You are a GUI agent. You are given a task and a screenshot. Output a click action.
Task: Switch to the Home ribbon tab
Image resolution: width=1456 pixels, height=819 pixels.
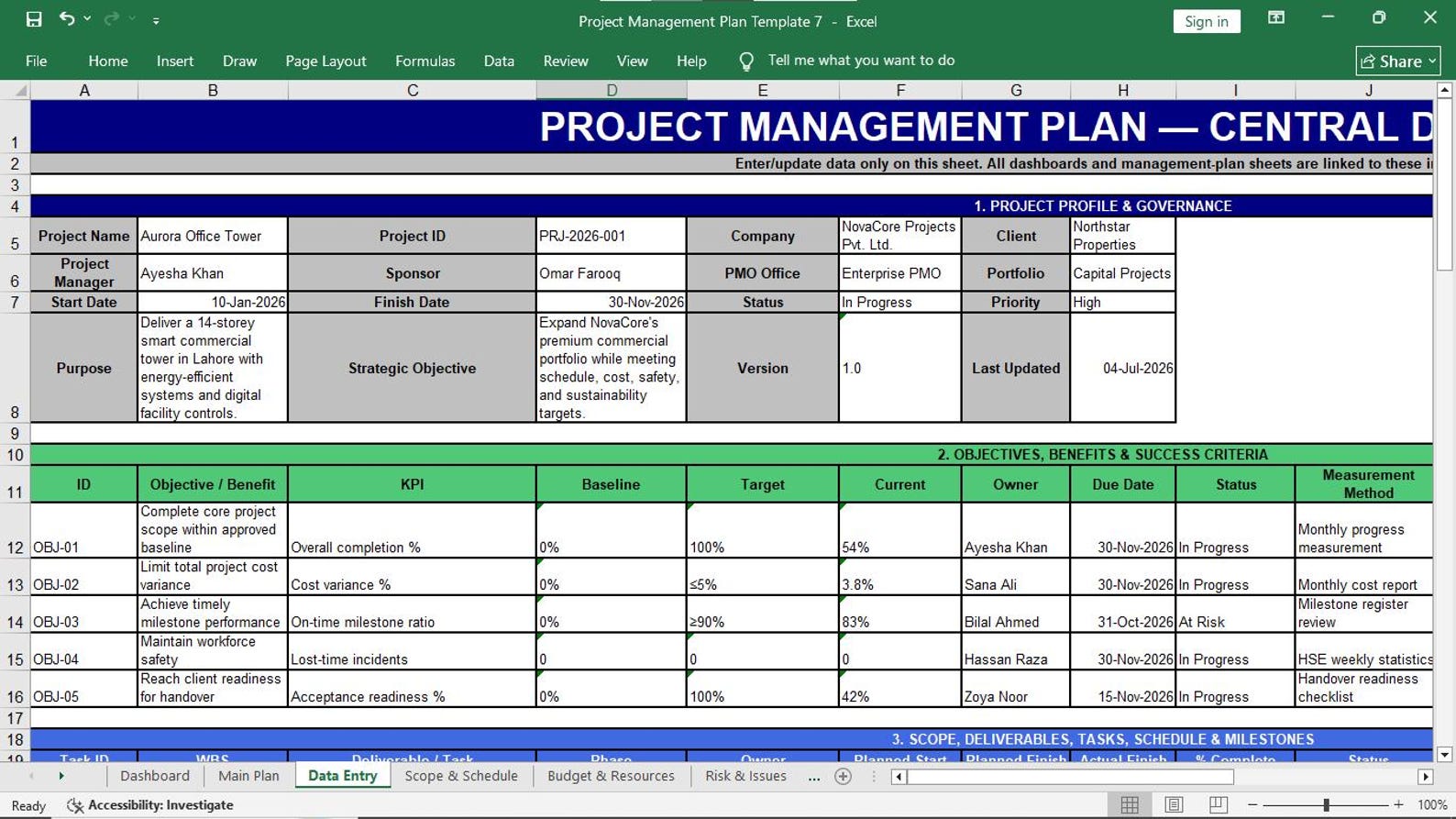(108, 61)
